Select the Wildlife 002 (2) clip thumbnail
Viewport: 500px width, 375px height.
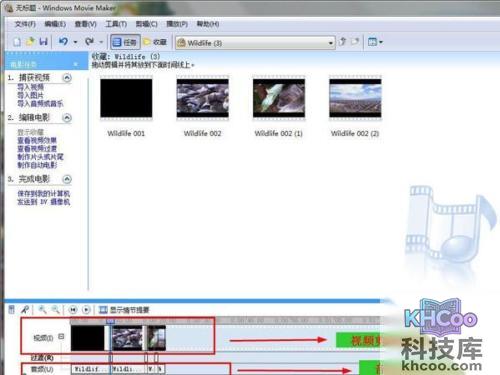click(x=355, y=98)
